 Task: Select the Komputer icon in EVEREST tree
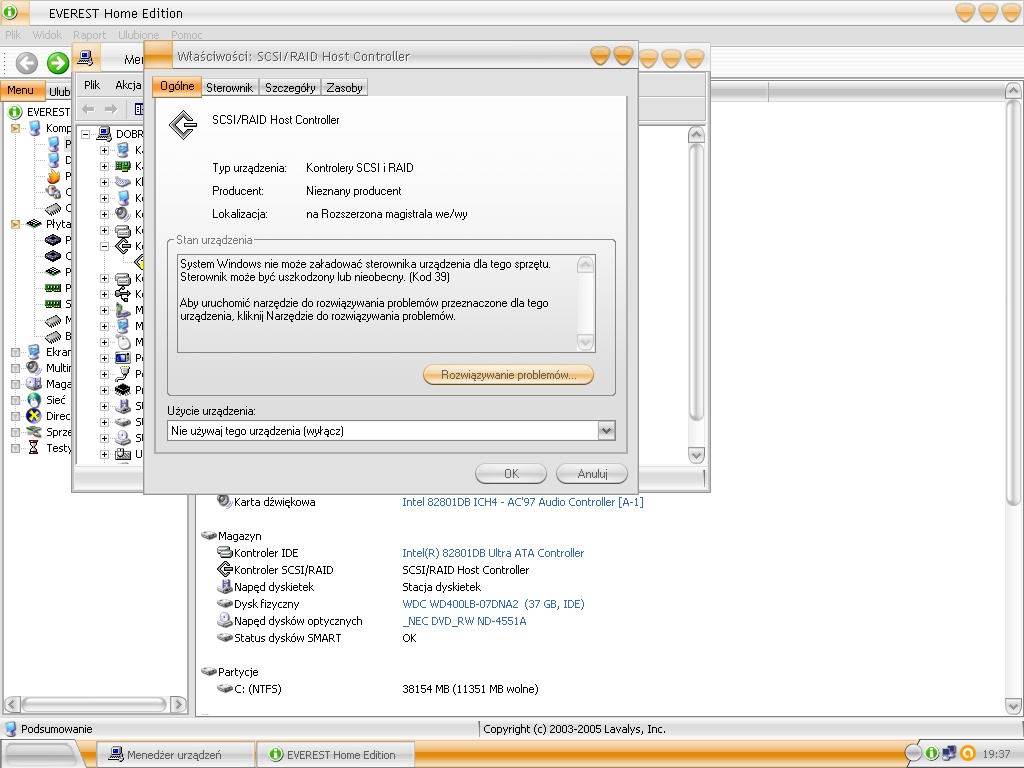click(35, 128)
